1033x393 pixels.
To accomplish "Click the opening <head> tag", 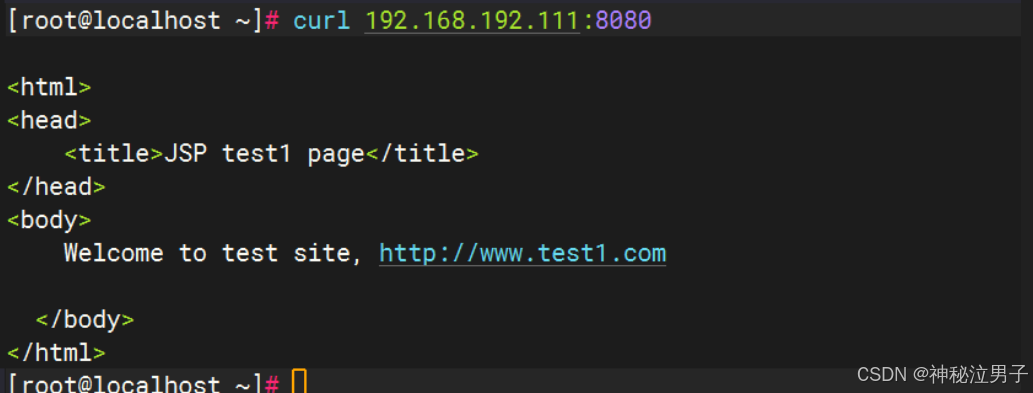I will click(x=49, y=120).
